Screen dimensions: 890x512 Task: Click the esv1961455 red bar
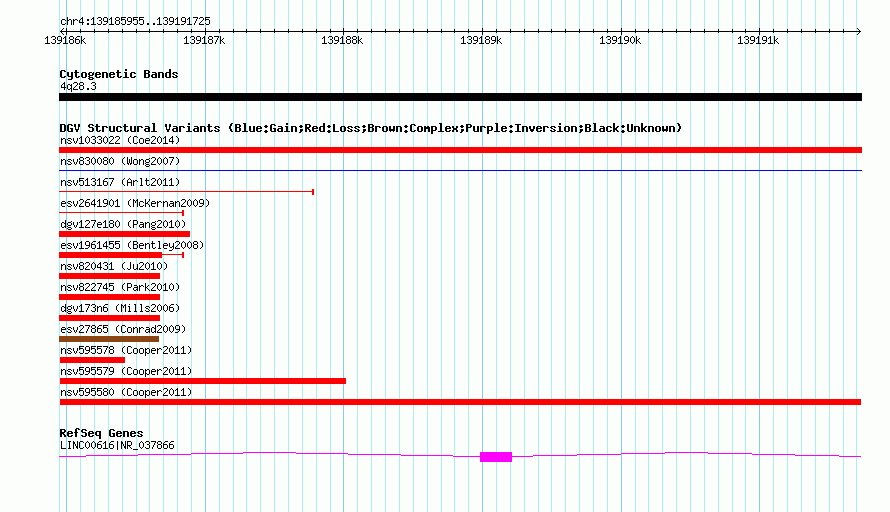point(111,255)
